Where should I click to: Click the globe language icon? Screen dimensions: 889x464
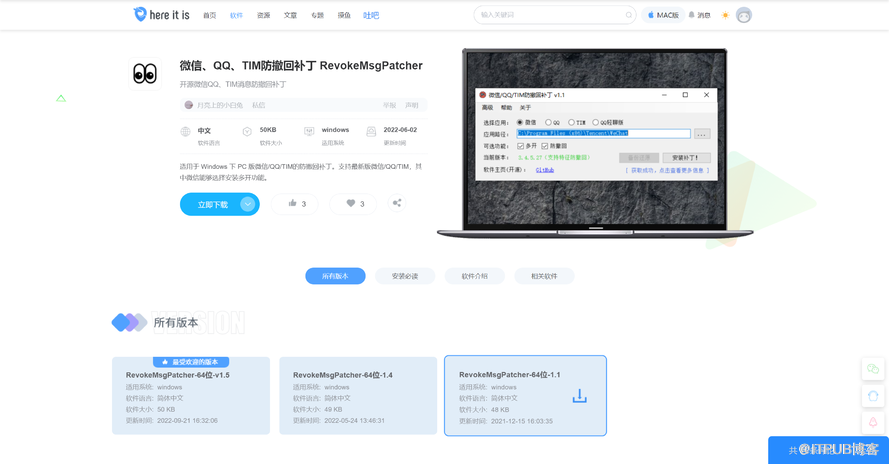pos(185,132)
